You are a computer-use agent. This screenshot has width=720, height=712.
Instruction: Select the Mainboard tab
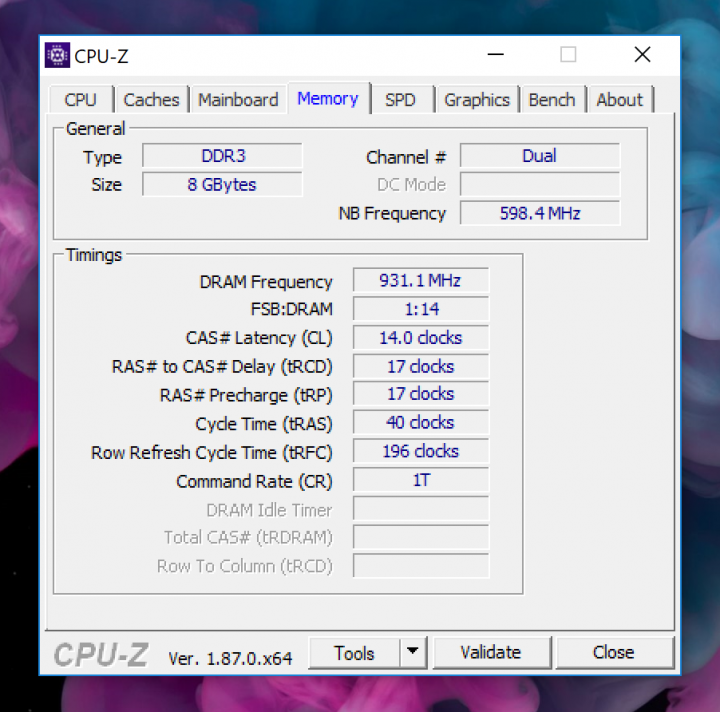[238, 100]
